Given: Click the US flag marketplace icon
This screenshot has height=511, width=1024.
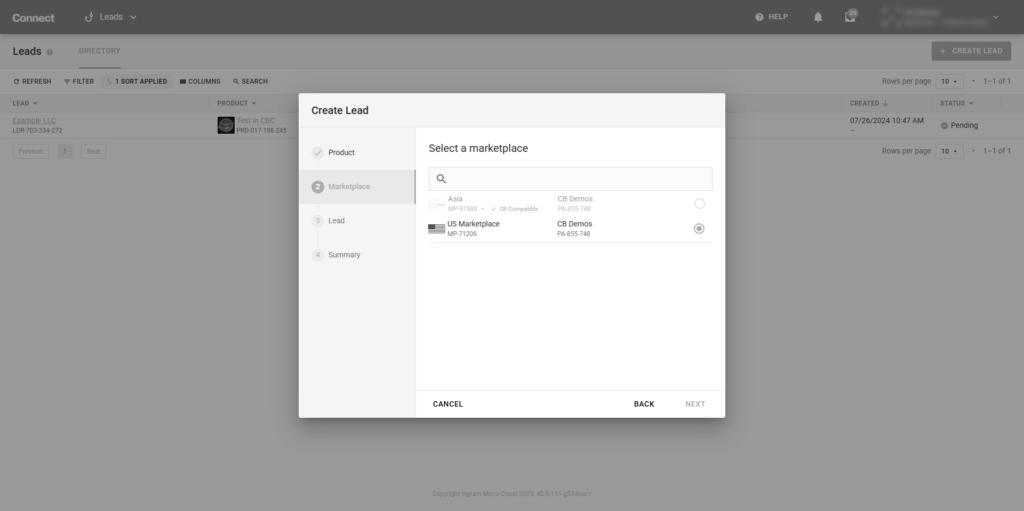Looking at the screenshot, I should pyautogui.click(x=436, y=229).
